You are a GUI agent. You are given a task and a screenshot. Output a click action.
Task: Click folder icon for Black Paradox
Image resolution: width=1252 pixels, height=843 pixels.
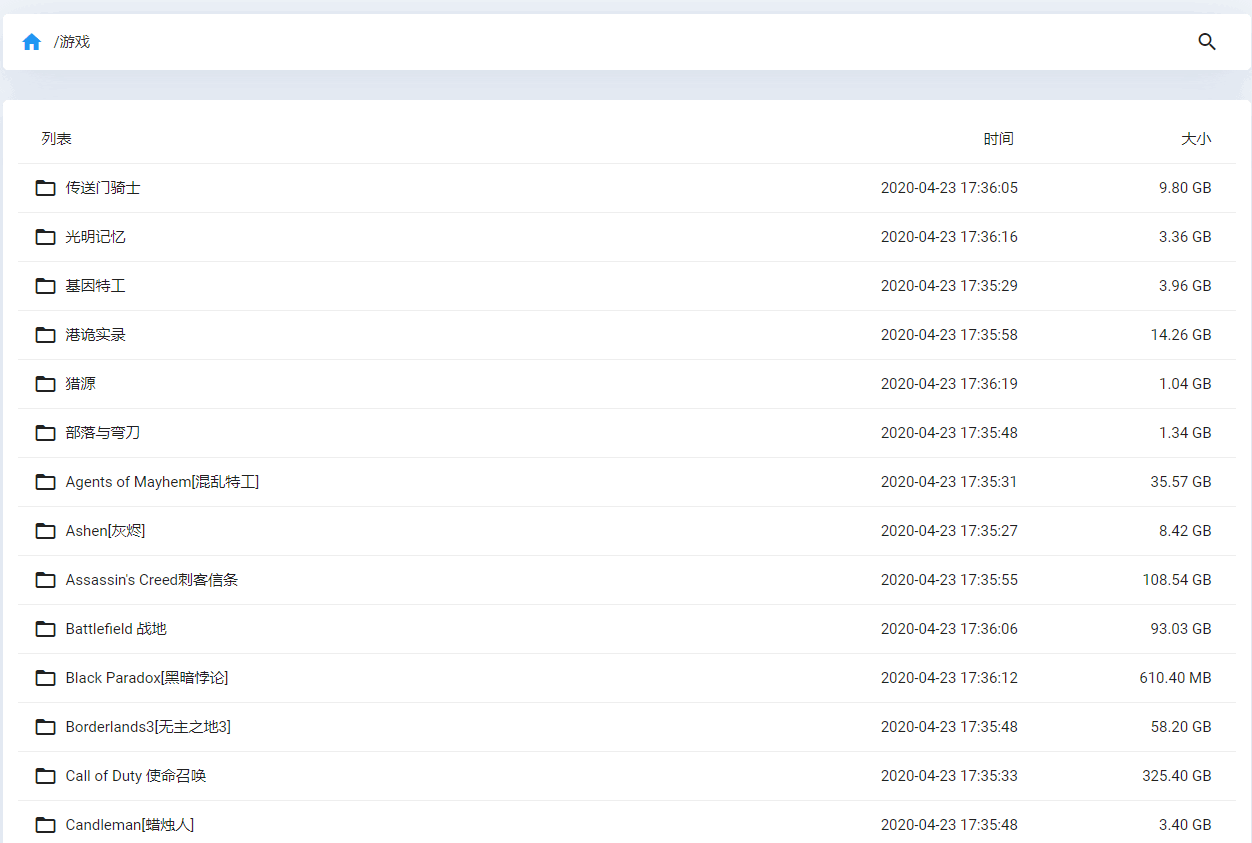pos(45,678)
